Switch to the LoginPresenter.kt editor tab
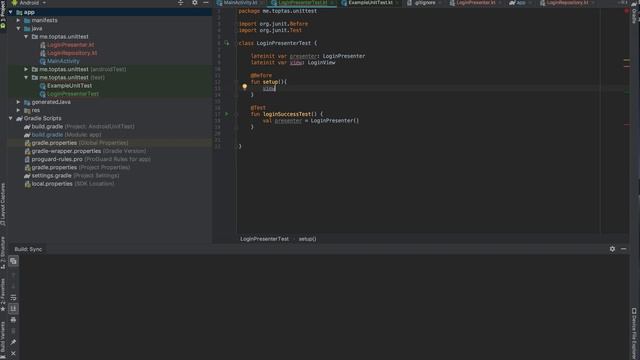The height and width of the screenshot is (360, 640). coord(476,3)
